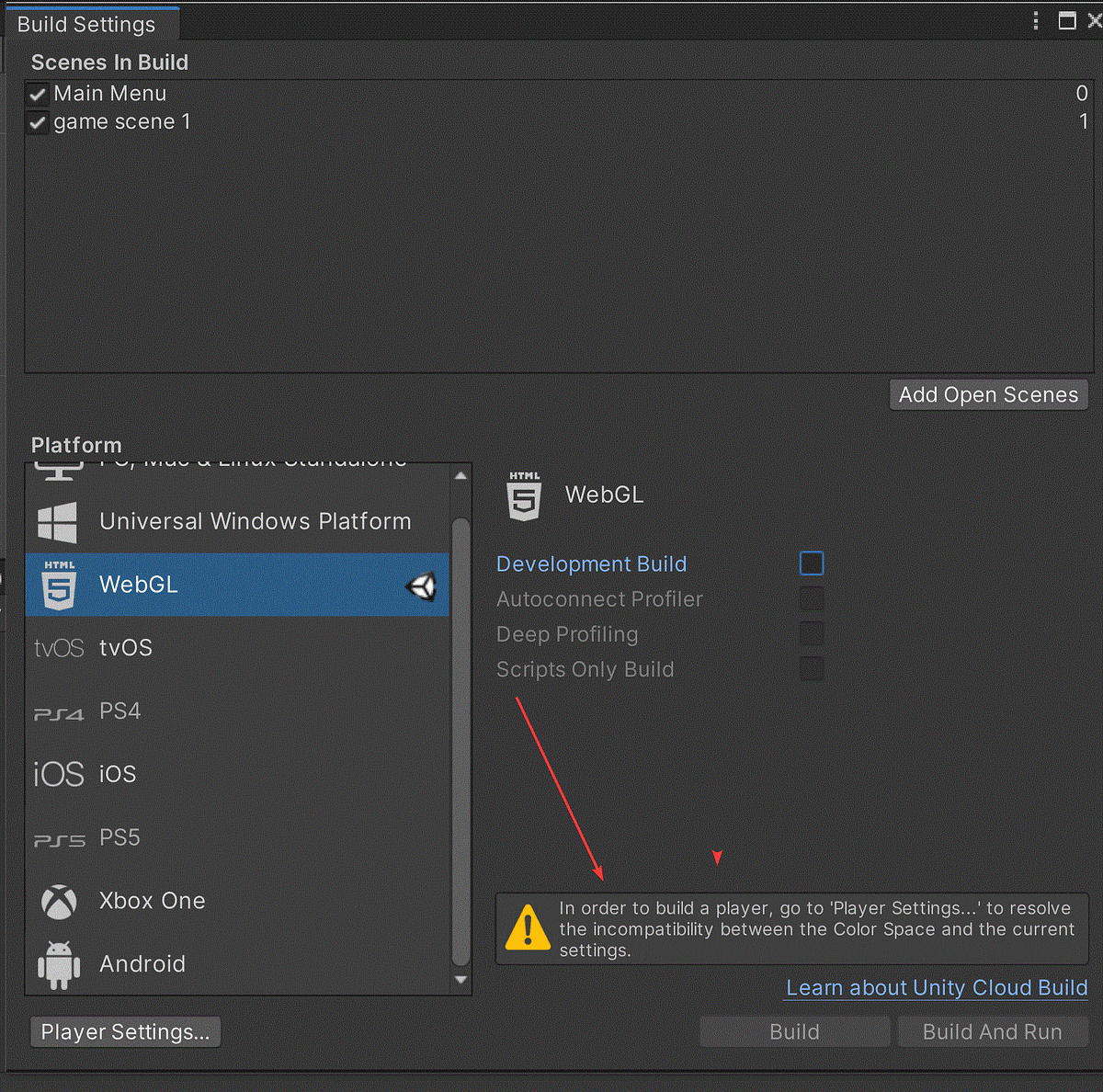Viewport: 1103px width, 1092px height.
Task: Click the Build And Run button
Action: pos(993,1031)
